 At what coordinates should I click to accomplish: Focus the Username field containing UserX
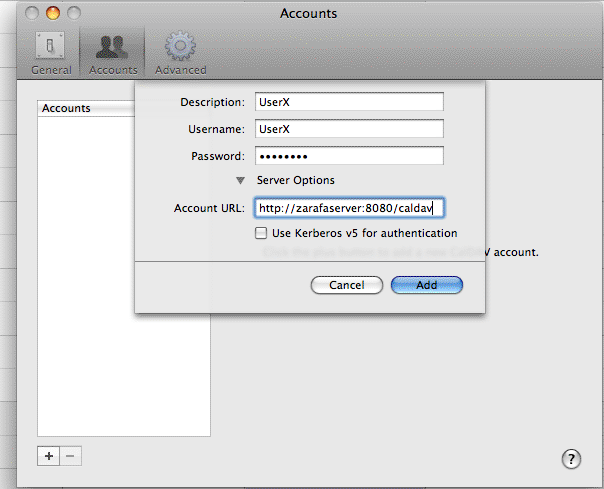tap(348, 129)
